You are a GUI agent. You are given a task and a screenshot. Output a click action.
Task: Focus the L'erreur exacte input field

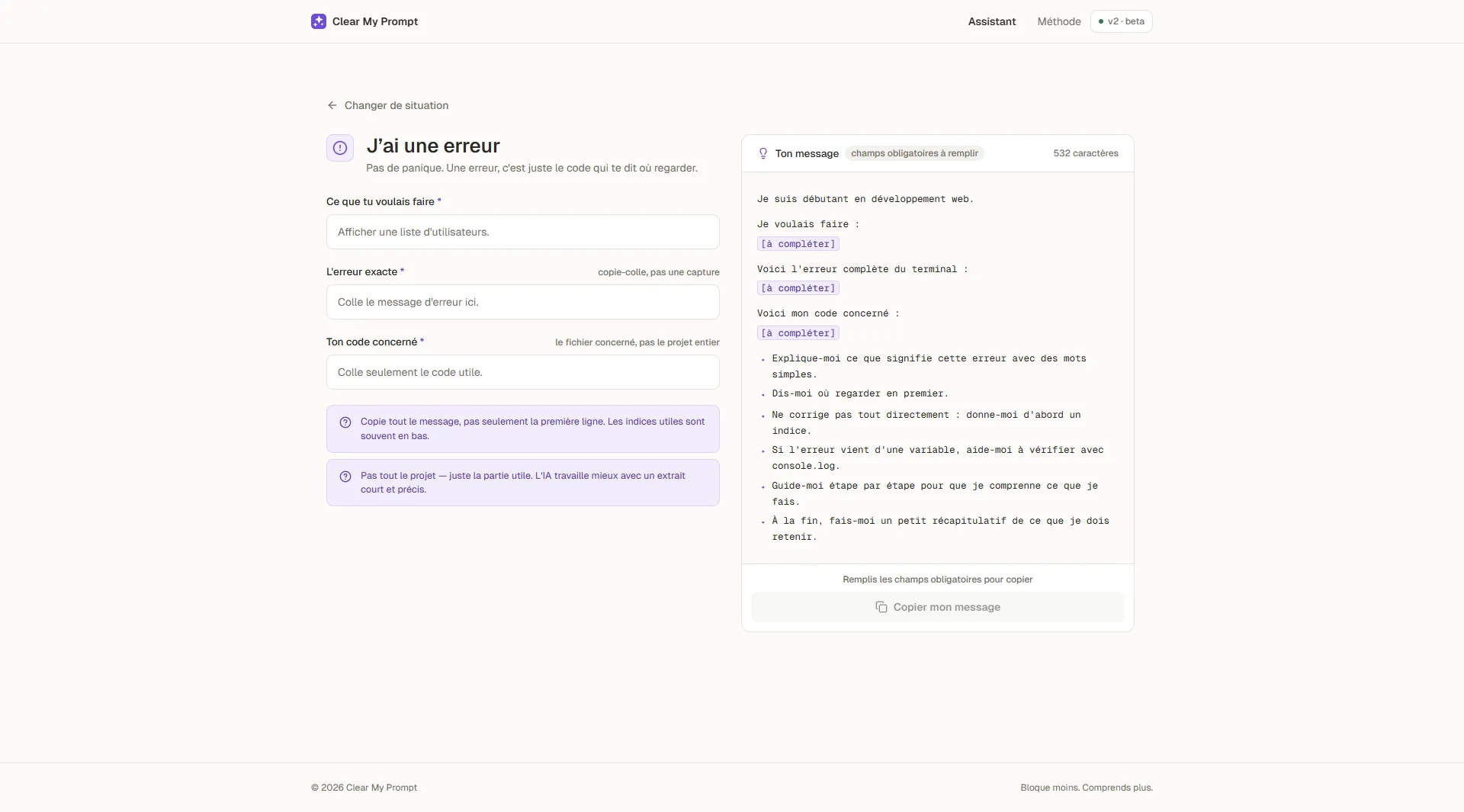click(x=523, y=302)
